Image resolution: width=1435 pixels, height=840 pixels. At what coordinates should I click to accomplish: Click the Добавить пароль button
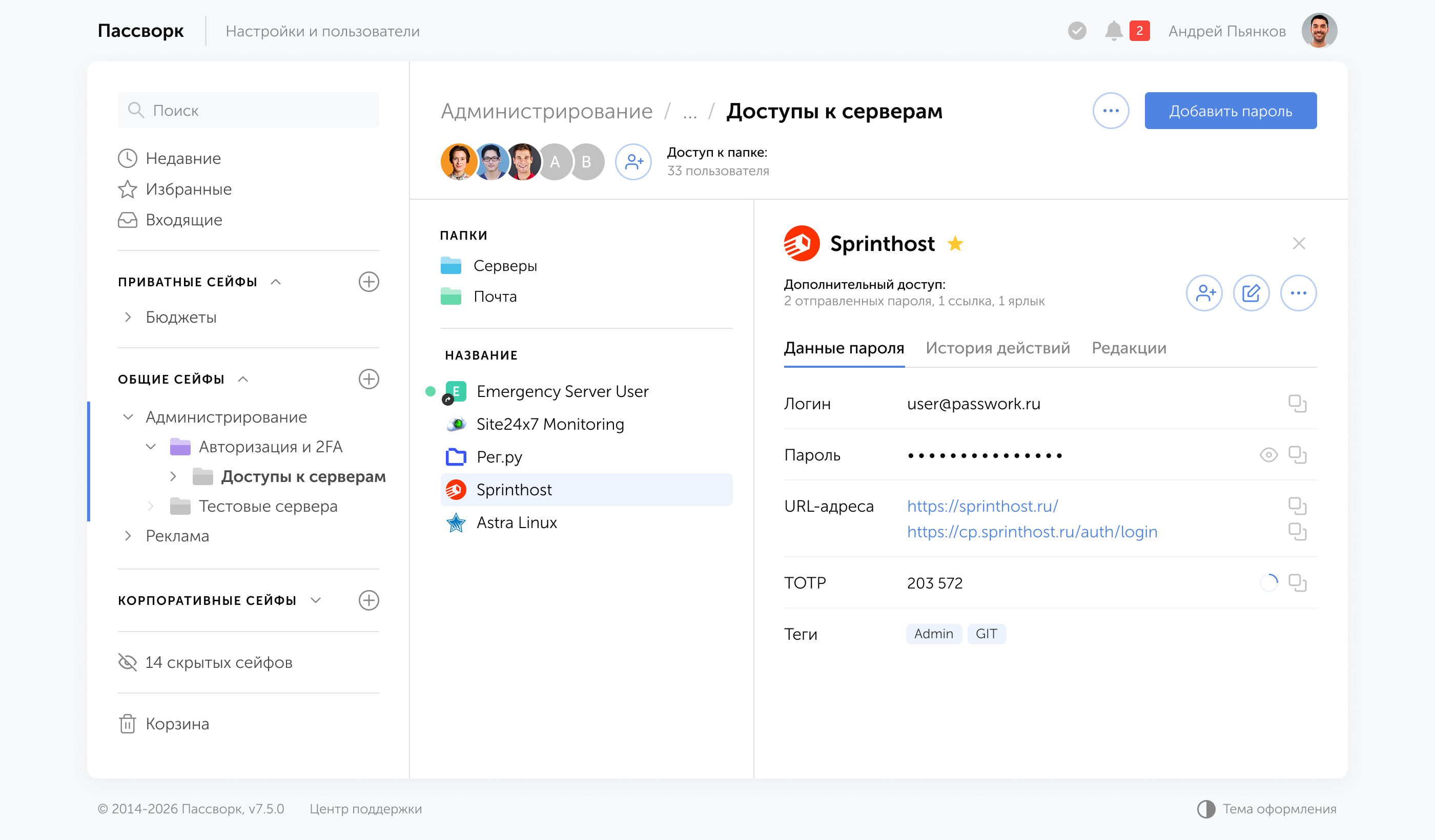(x=1231, y=111)
